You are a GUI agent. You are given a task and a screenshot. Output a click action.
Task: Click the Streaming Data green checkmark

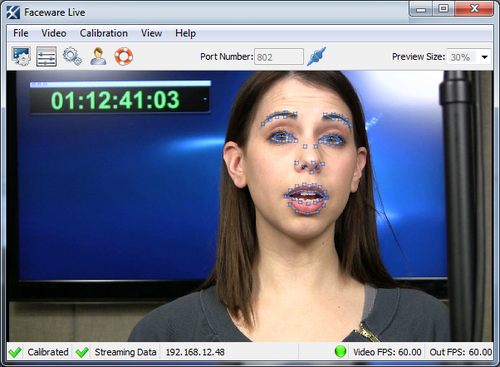pyautogui.click(x=82, y=352)
